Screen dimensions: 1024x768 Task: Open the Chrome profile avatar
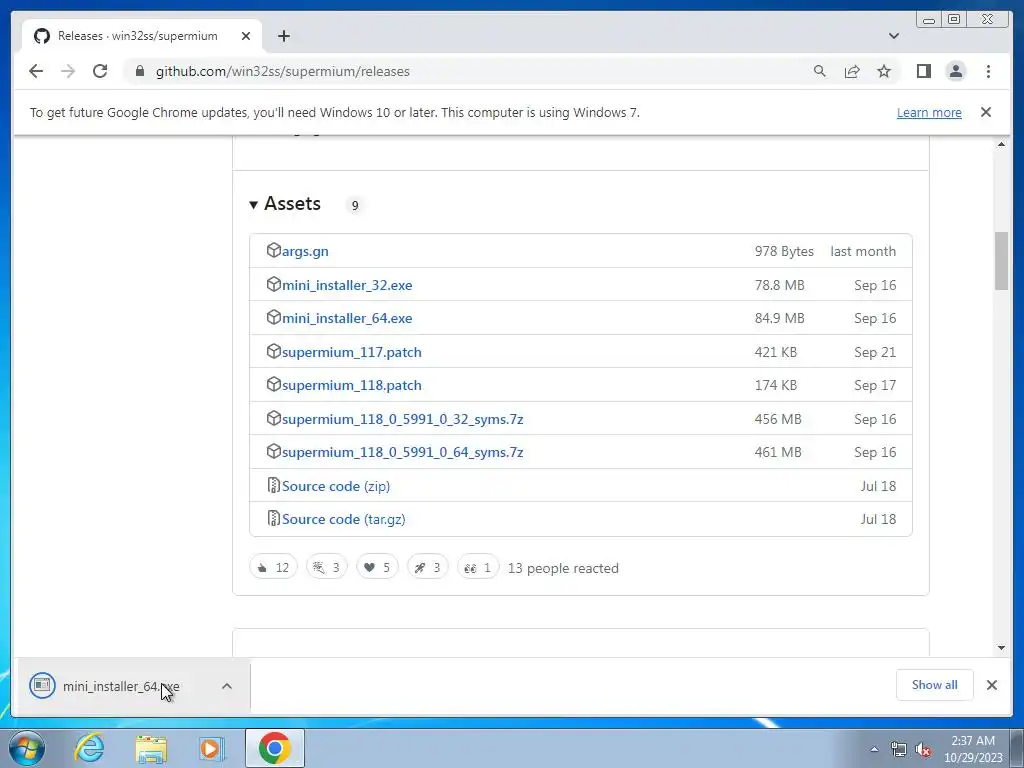click(x=955, y=71)
